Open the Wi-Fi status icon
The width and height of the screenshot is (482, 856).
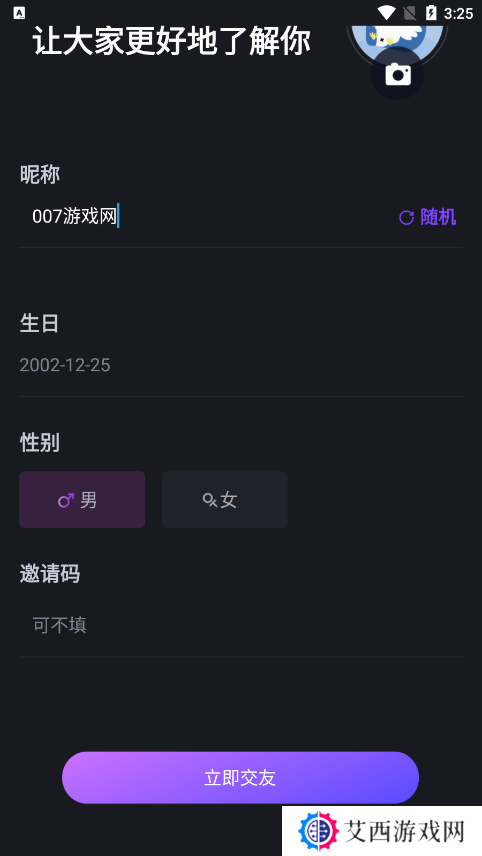coord(386,13)
